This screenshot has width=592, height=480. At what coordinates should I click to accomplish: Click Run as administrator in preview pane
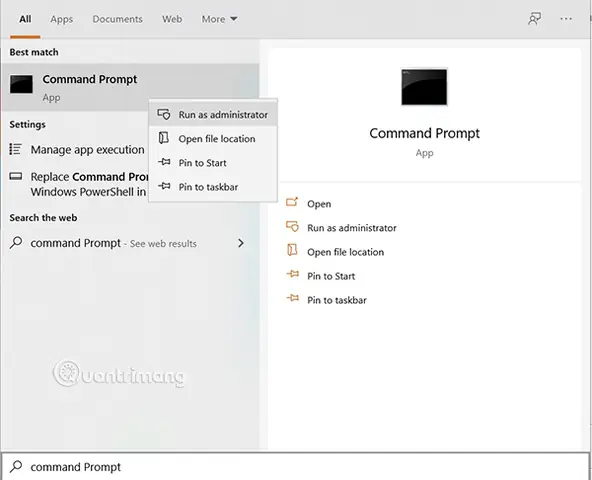tap(352, 228)
